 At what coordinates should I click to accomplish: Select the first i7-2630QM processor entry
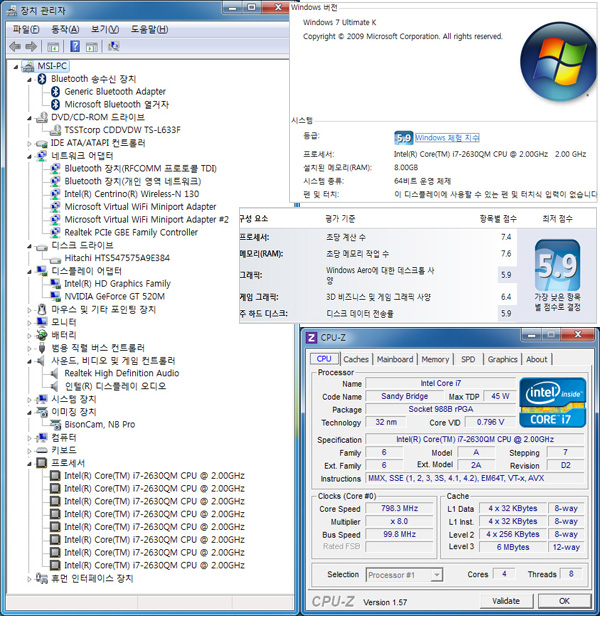[x=154, y=476]
